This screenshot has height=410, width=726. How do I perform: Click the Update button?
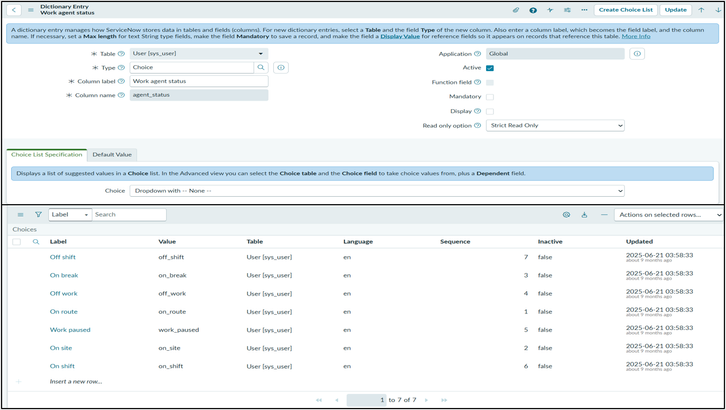(x=676, y=10)
